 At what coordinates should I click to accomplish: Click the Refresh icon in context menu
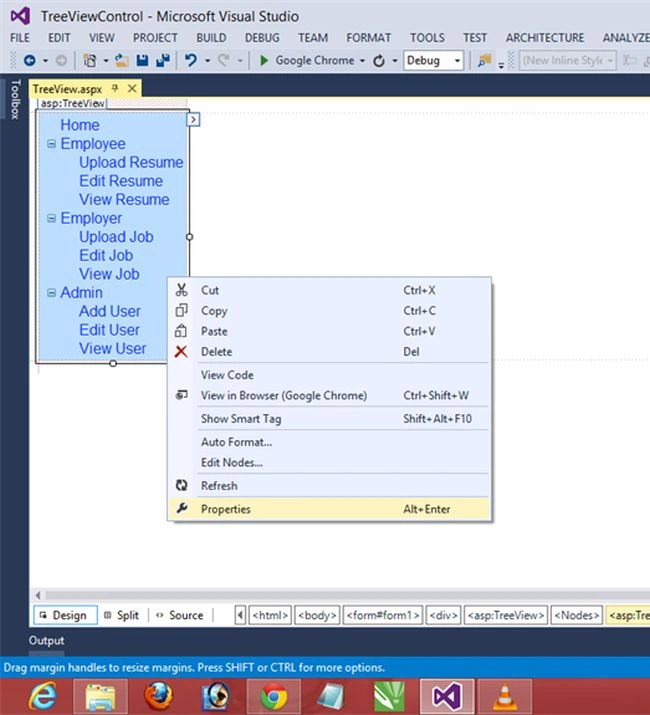182,485
